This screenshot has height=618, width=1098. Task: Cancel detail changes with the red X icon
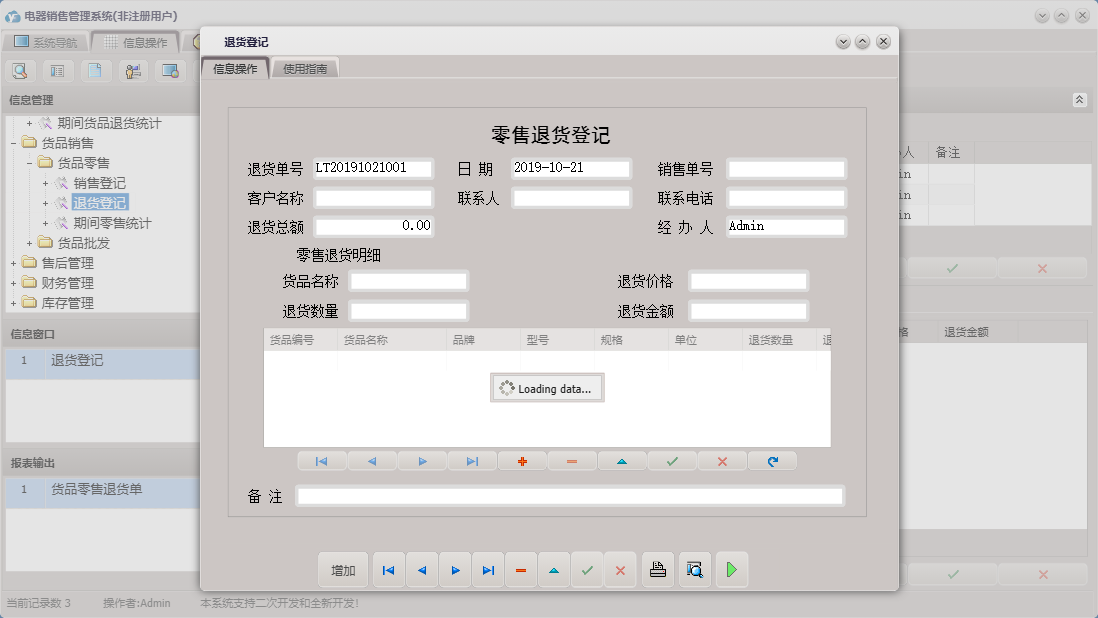(x=722, y=461)
